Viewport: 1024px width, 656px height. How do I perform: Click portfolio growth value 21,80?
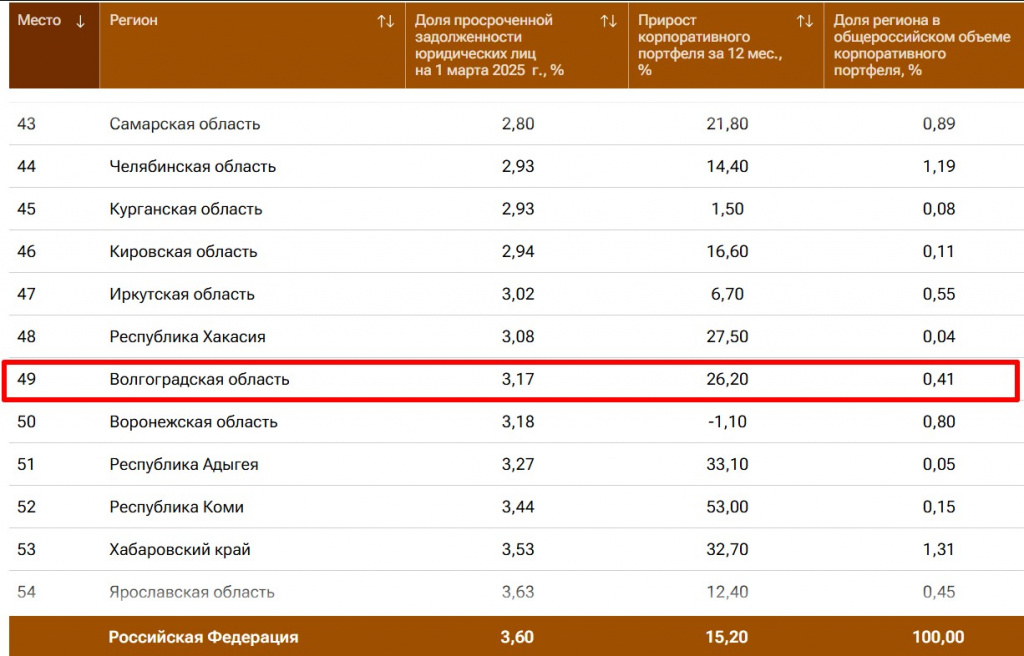pos(727,123)
